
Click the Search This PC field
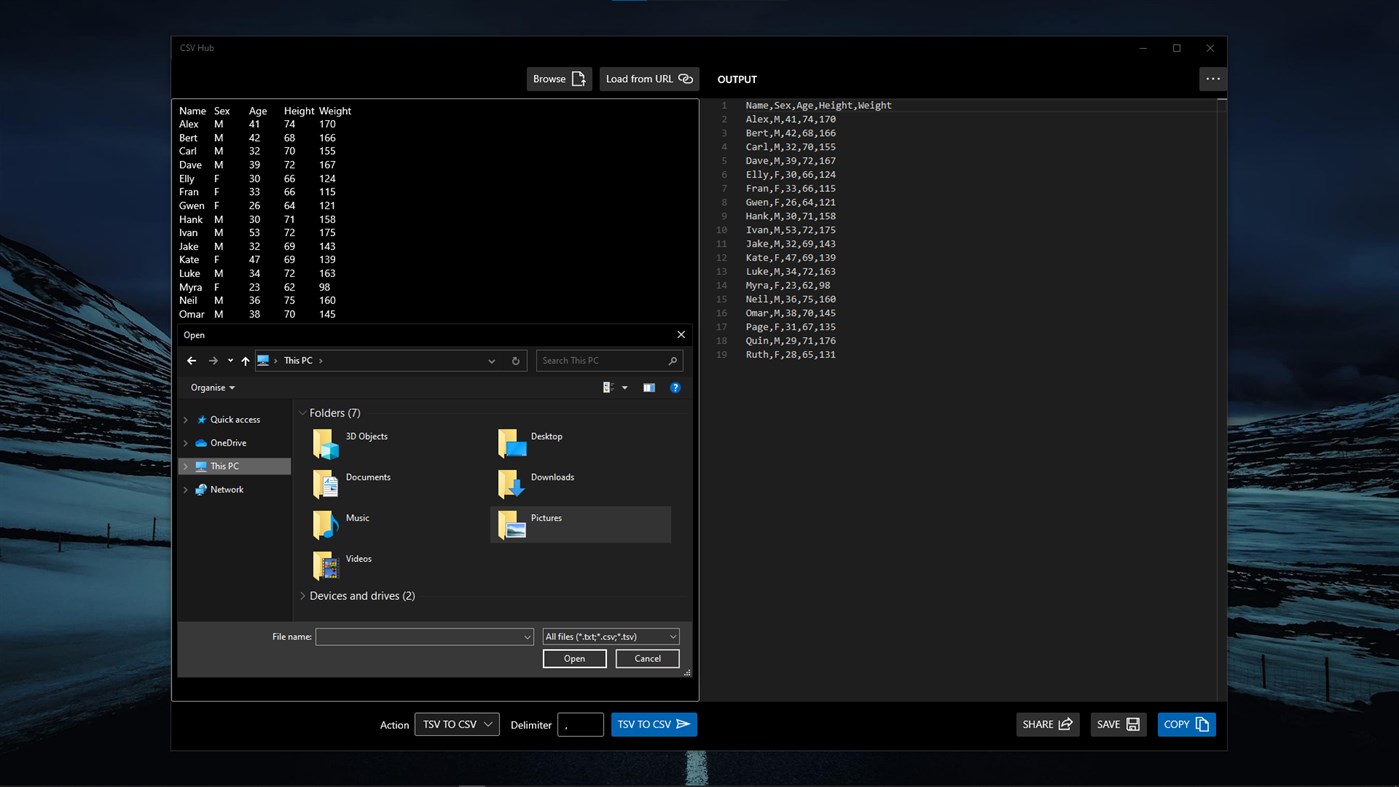tap(610, 361)
